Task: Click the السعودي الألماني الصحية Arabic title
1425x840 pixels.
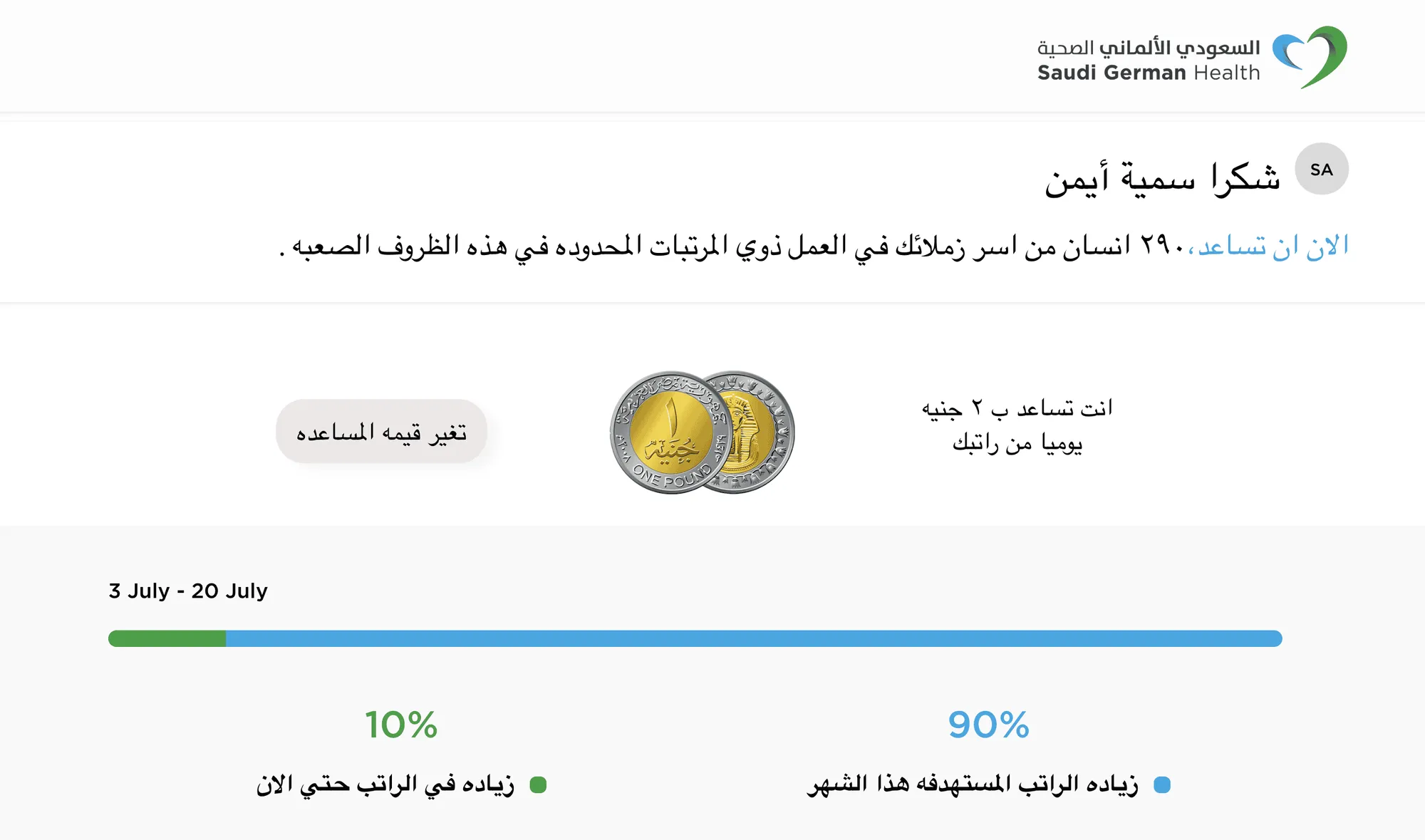Action: 1149,48
